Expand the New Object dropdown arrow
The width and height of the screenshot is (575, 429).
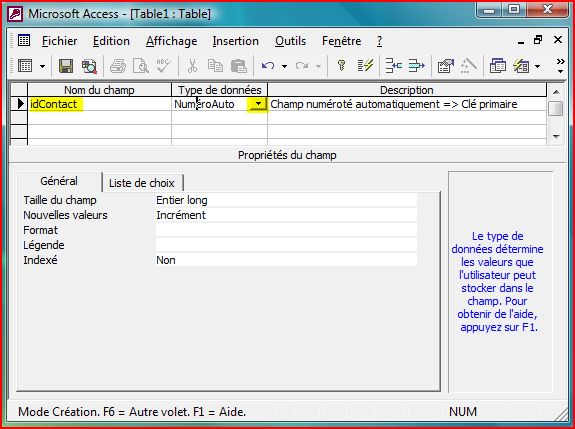pos(538,66)
